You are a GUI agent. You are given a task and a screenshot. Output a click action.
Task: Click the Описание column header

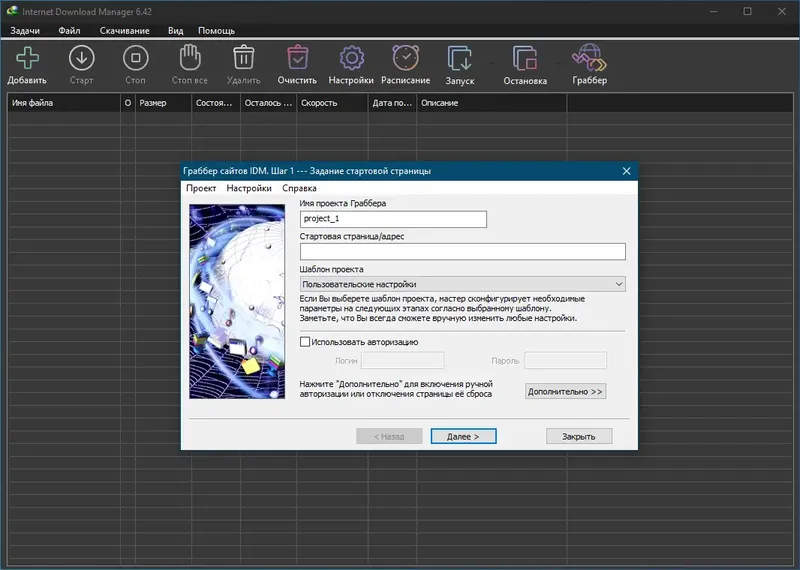tap(492, 103)
